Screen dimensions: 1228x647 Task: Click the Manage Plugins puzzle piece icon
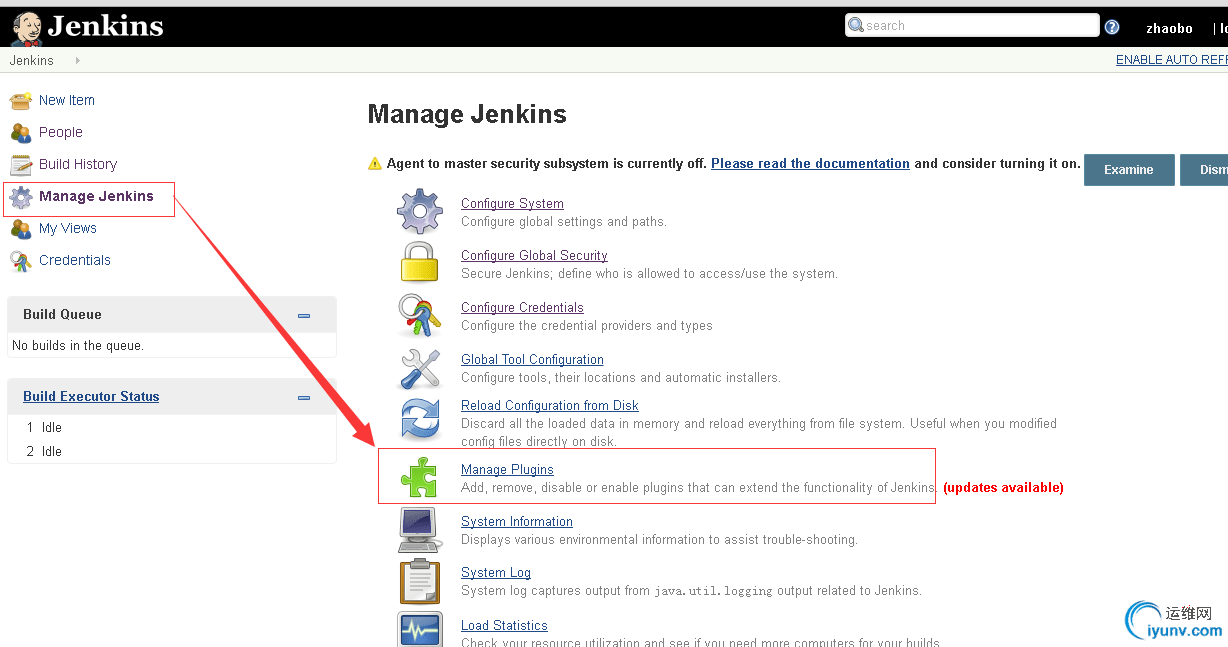tap(420, 476)
